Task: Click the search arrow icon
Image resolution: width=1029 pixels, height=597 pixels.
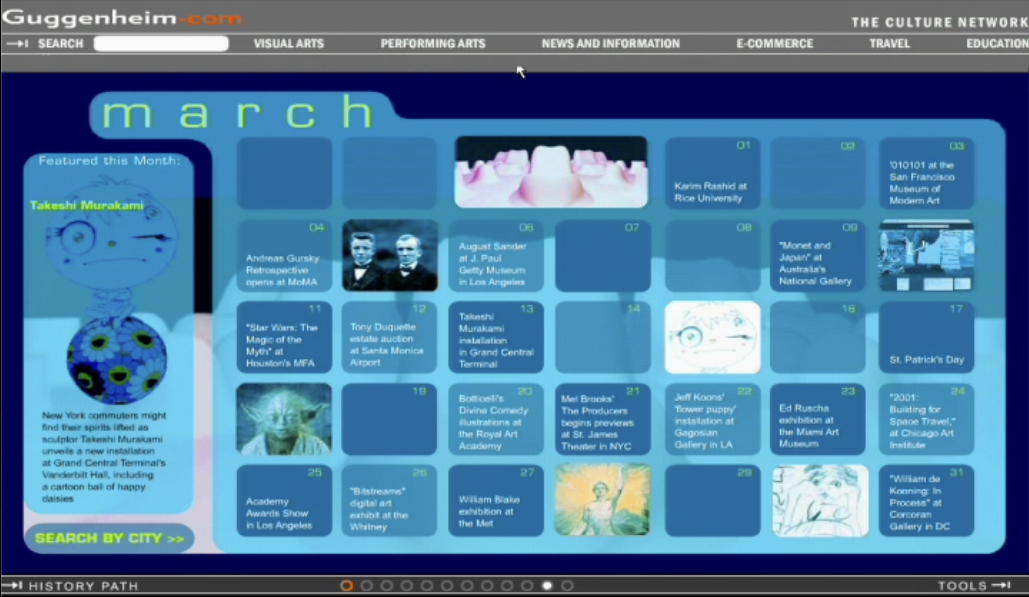Action: point(16,44)
